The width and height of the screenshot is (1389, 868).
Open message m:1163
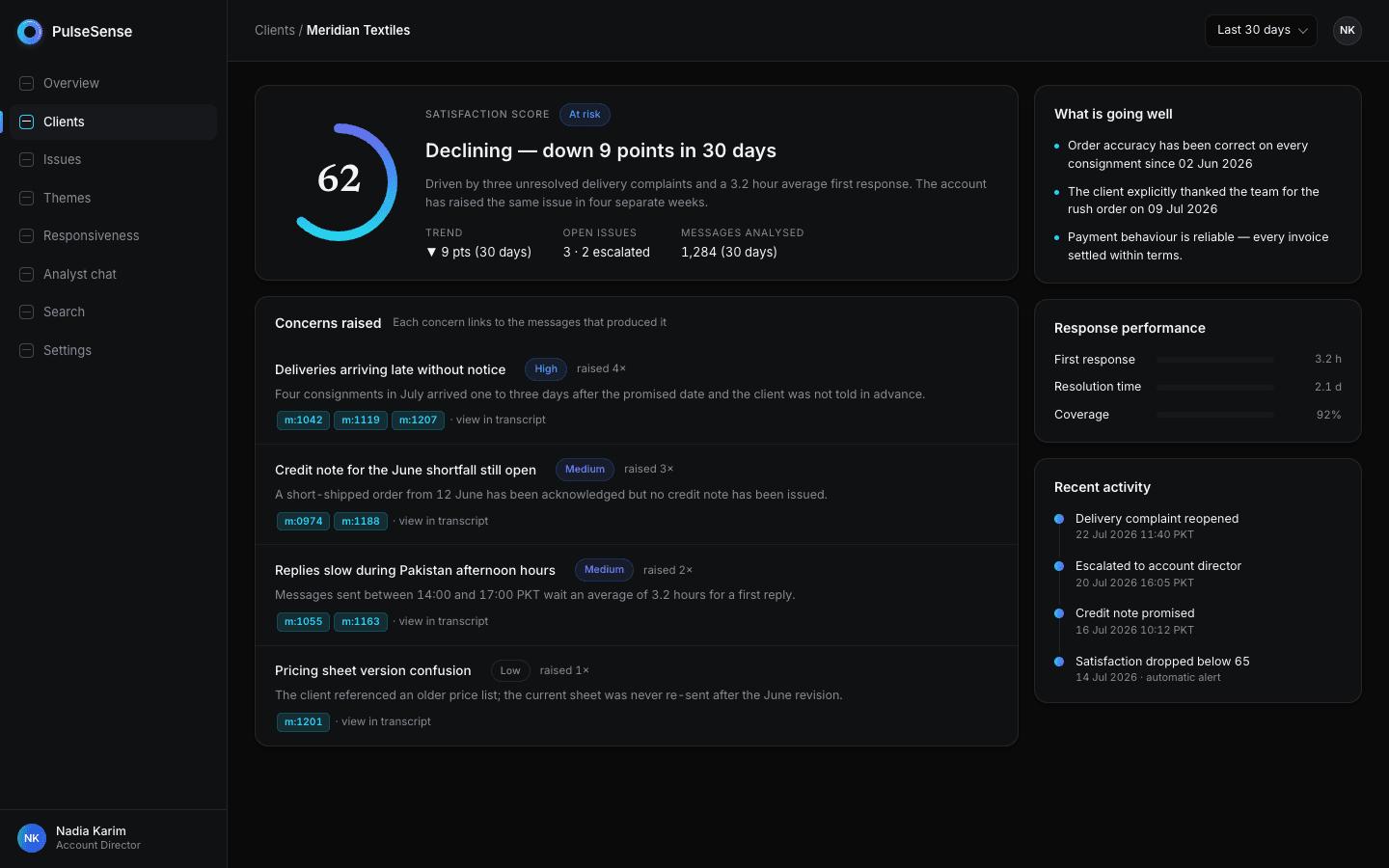361,622
